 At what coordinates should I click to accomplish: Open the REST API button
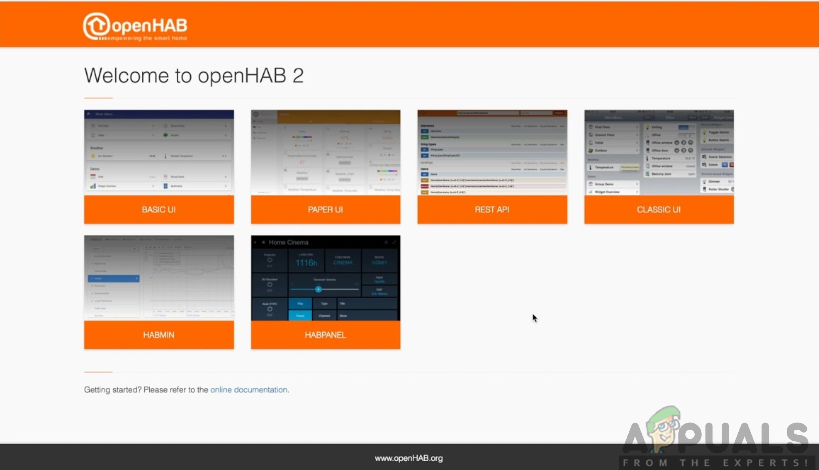click(x=492, y=209)
